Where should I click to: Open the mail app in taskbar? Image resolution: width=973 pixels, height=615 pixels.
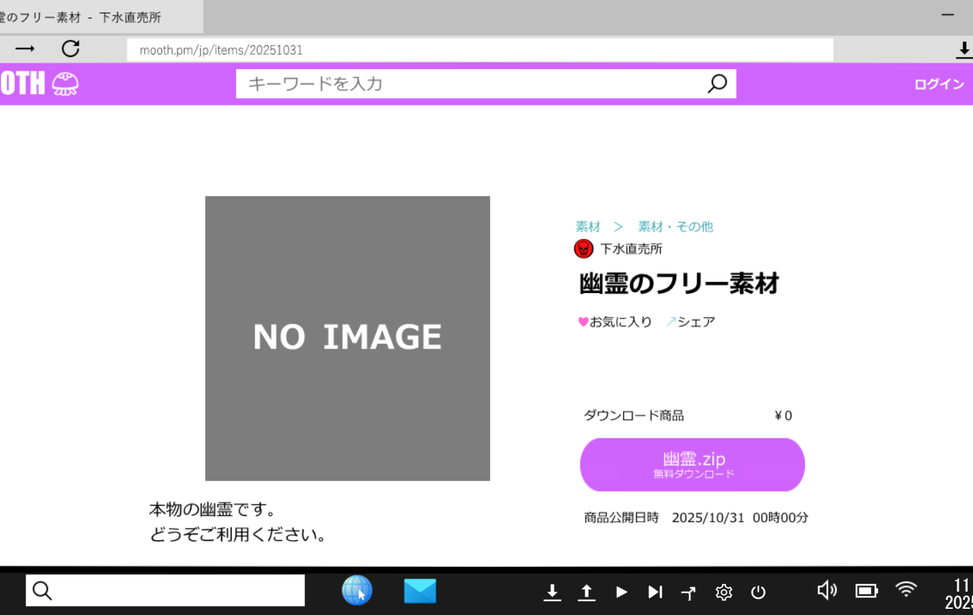[420, 591]
